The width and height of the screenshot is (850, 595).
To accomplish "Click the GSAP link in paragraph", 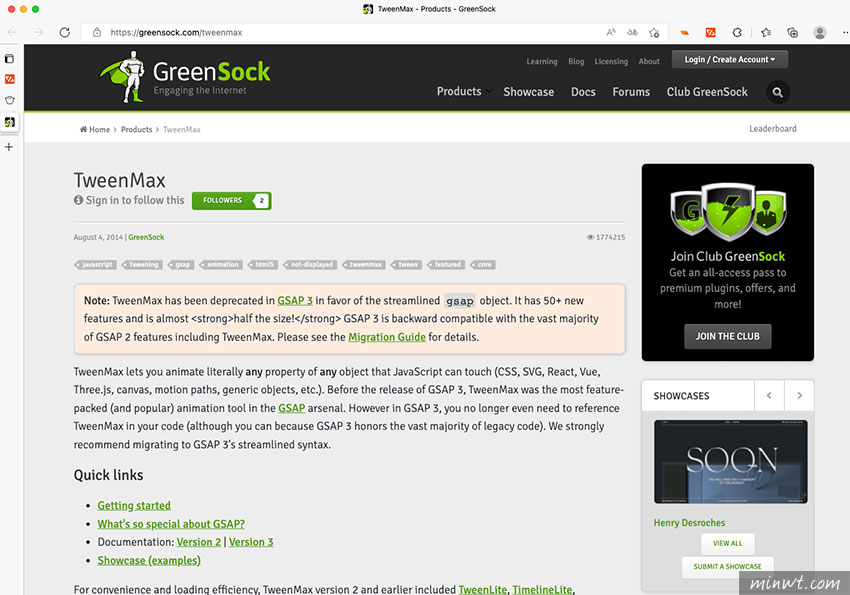I will 292,408.
